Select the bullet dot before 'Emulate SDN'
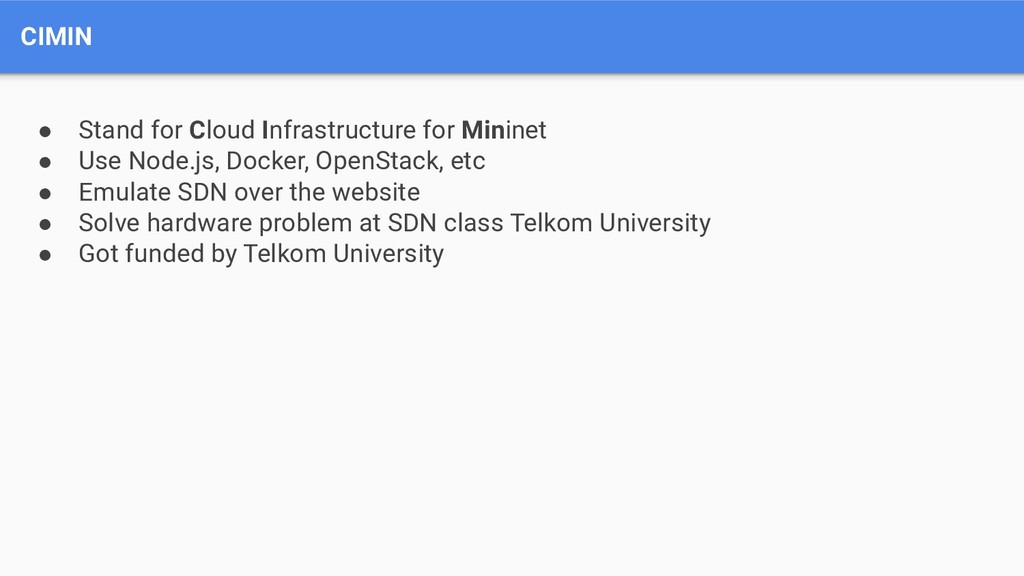 [45, 193]
